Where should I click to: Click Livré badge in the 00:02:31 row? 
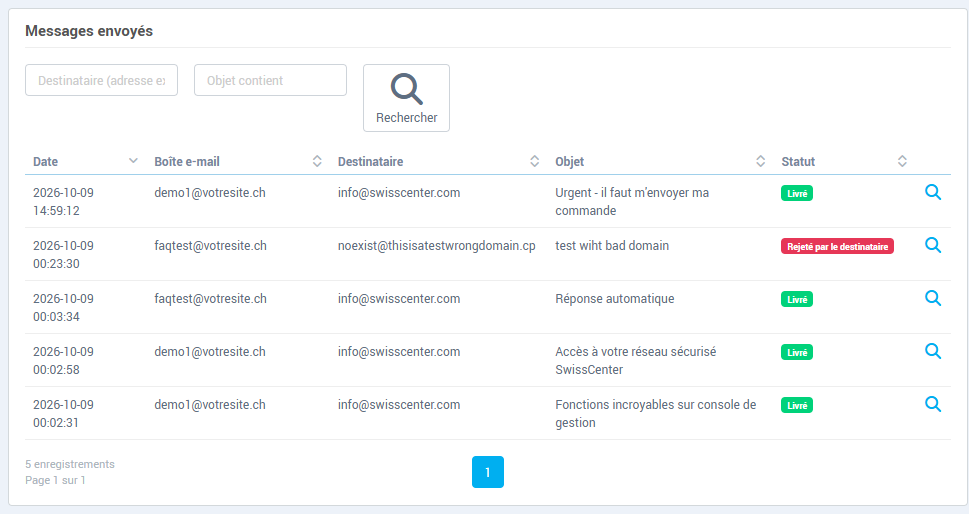tap(797, 406)
